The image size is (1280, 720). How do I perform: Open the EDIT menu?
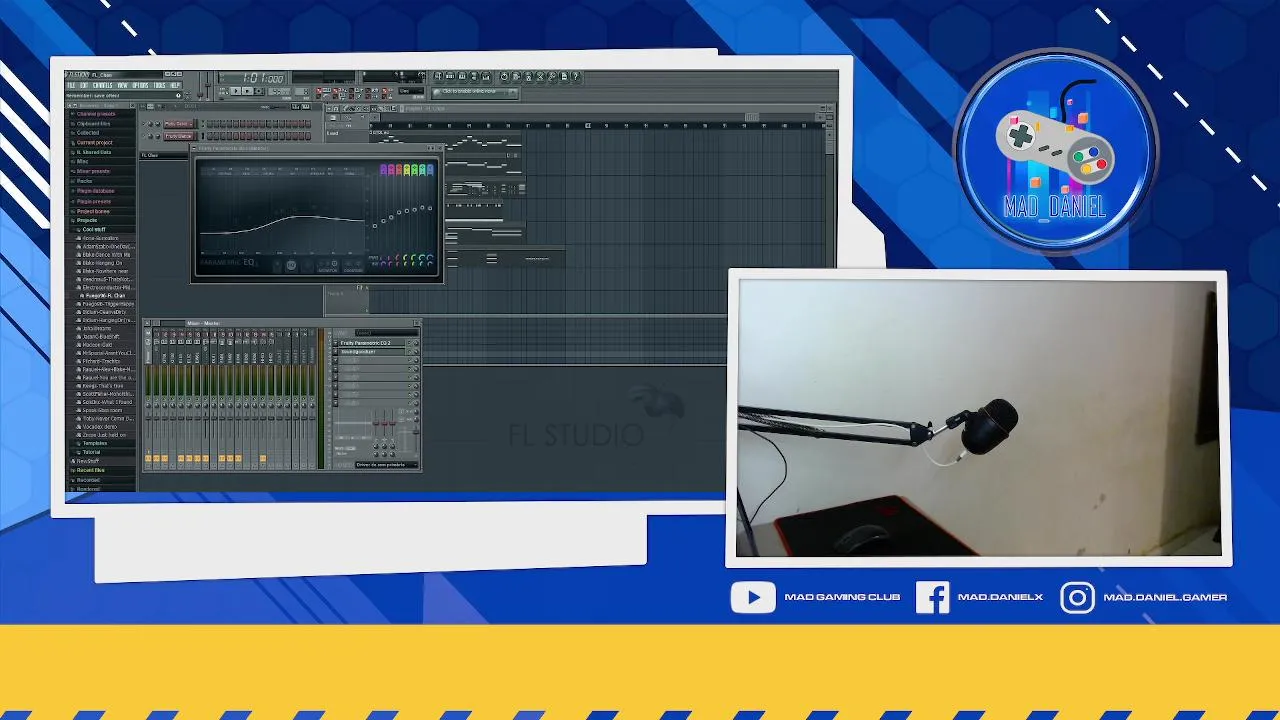pyautogui.click(x=84, y=85)
